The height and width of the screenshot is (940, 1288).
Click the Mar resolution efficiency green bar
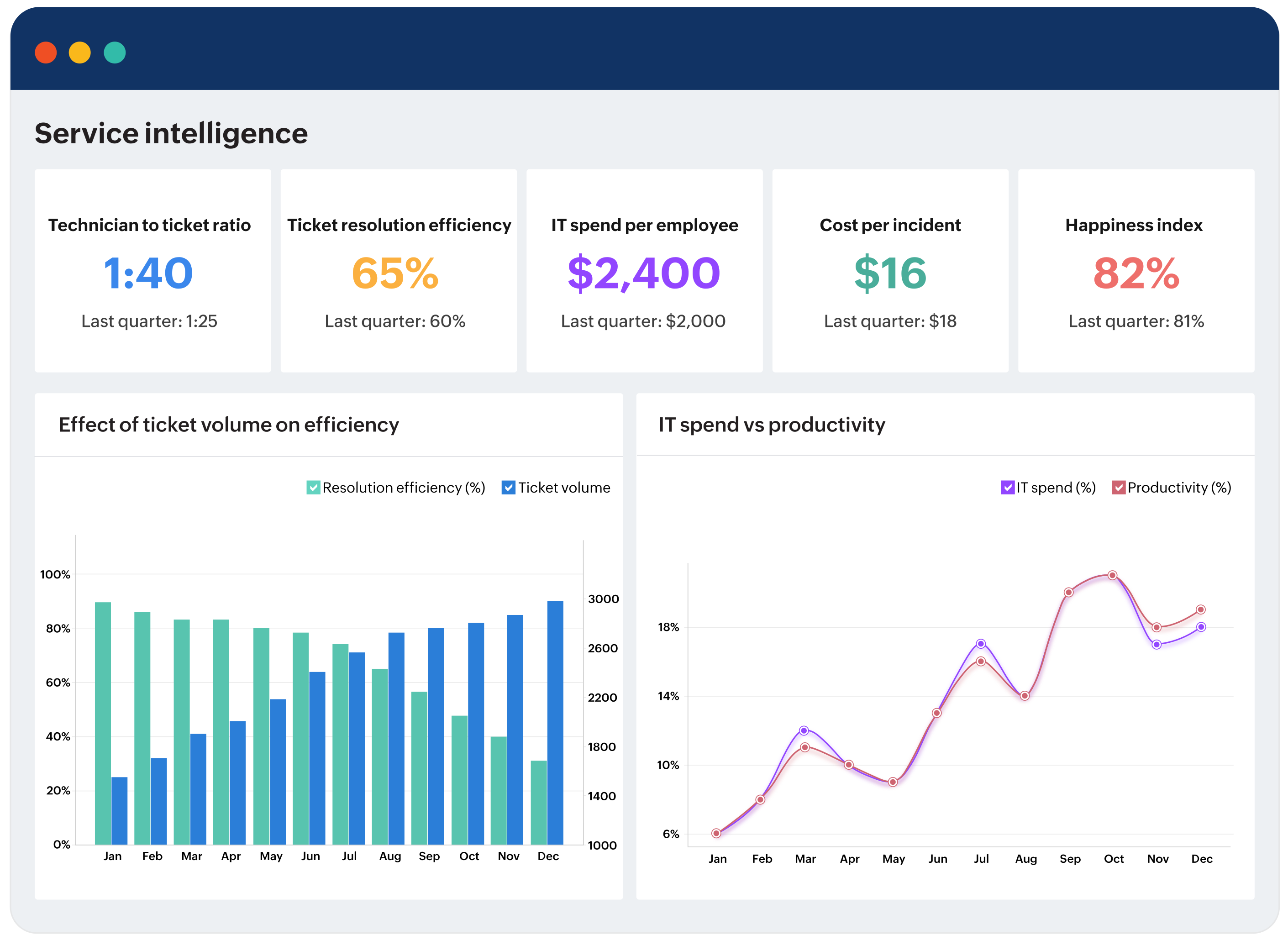[x=181, y=732]
